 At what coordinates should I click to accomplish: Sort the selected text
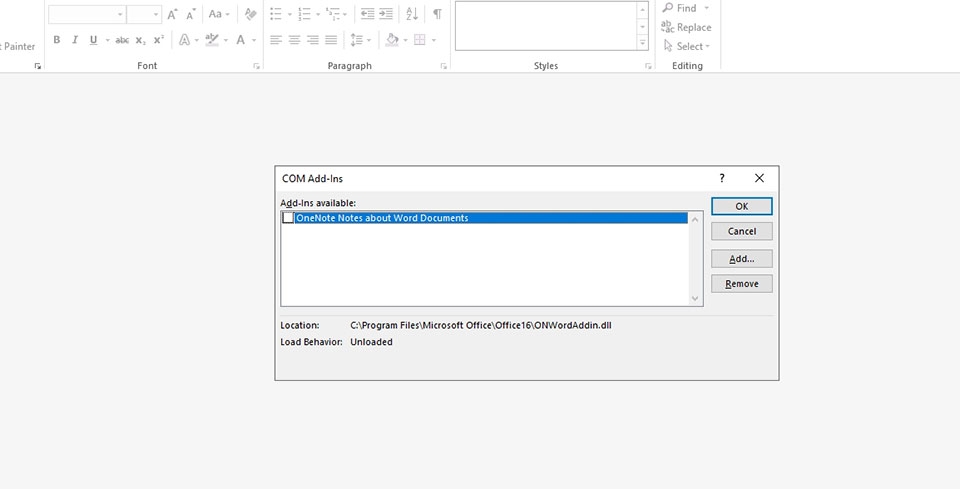[412, 14]
